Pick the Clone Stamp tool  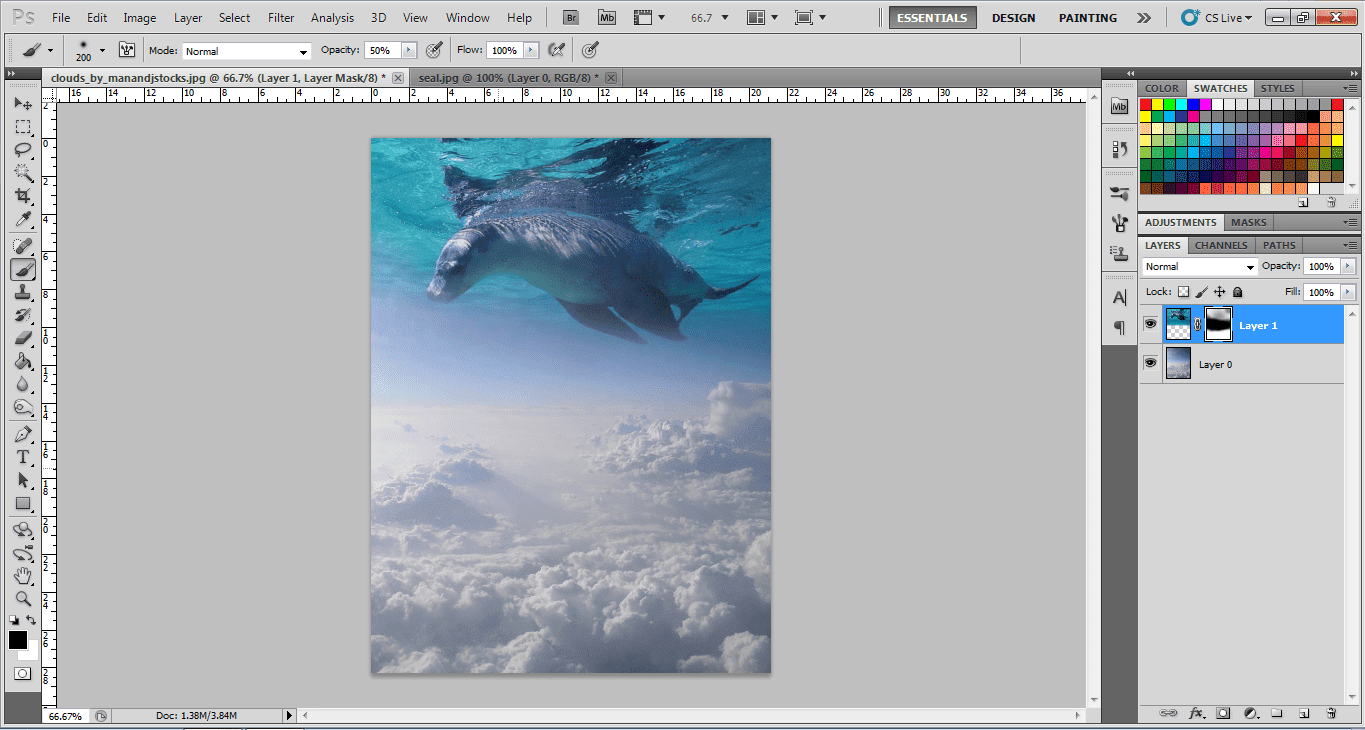(22, 292)
